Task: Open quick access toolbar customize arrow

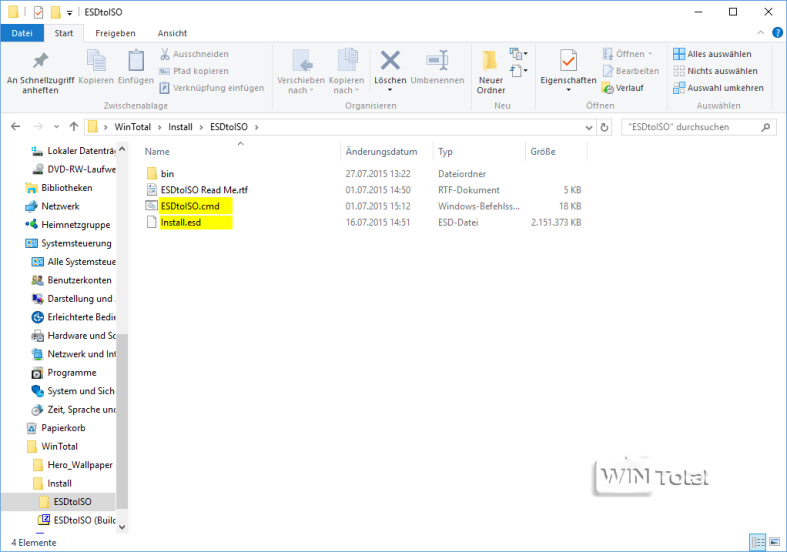Action: 70,13
